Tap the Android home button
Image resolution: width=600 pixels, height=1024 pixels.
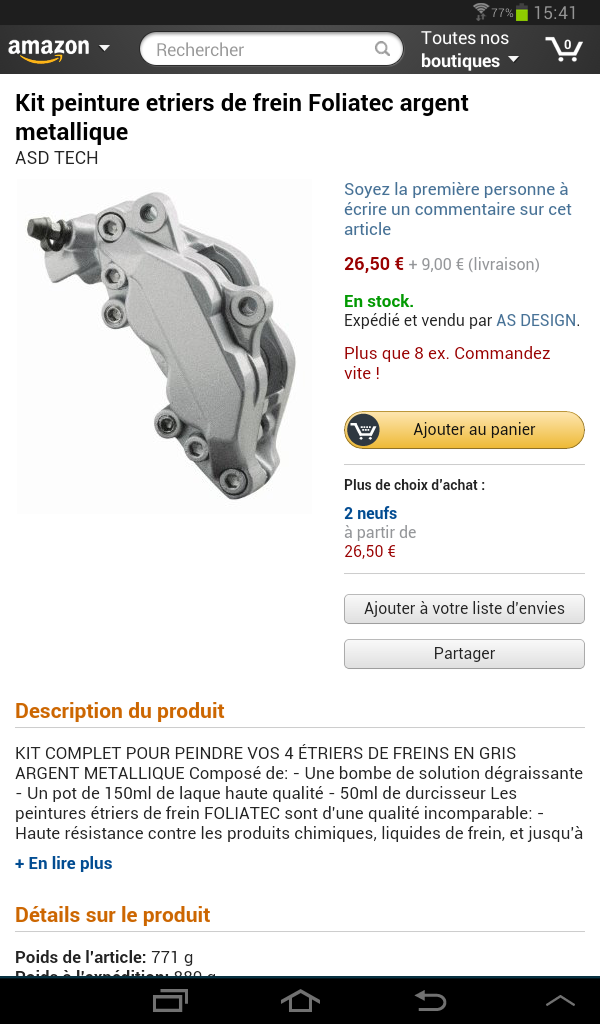[300, 1000]
